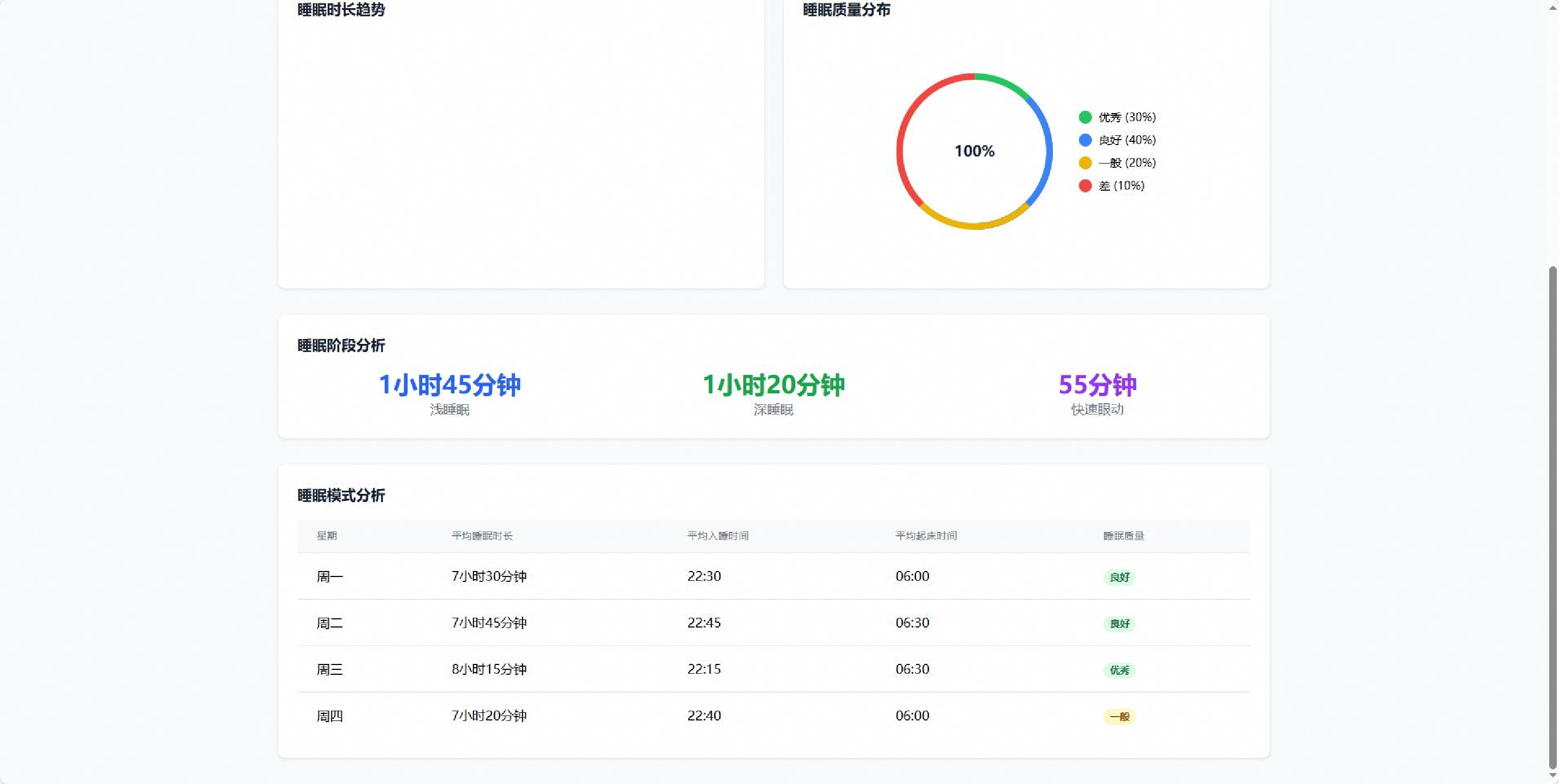1559x784 pixels.
Task: Click the yellow 一般 legend dot
Action: pyautogui.click(x=1084, y=163)
